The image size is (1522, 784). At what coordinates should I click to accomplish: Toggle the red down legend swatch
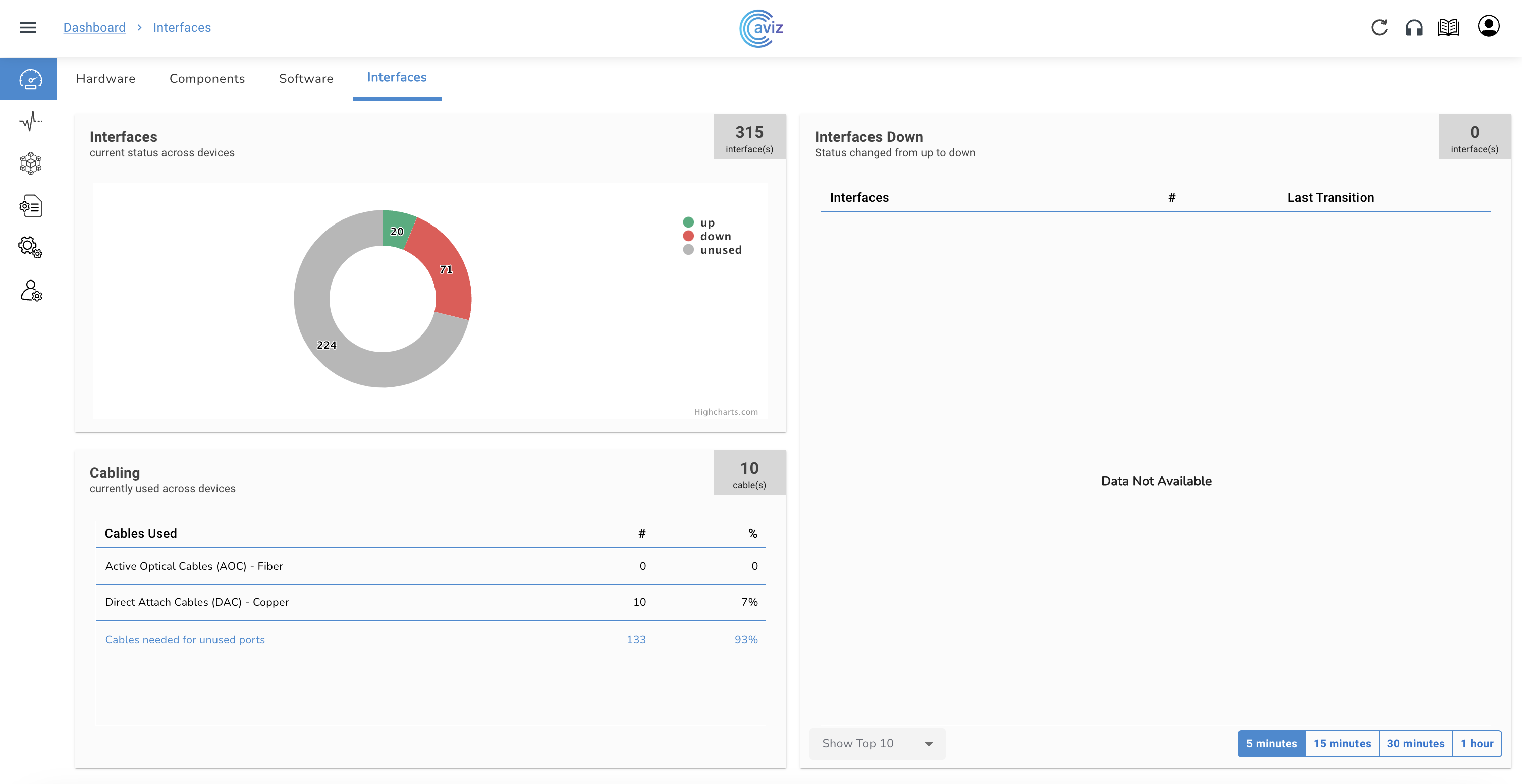pos(688,236)
